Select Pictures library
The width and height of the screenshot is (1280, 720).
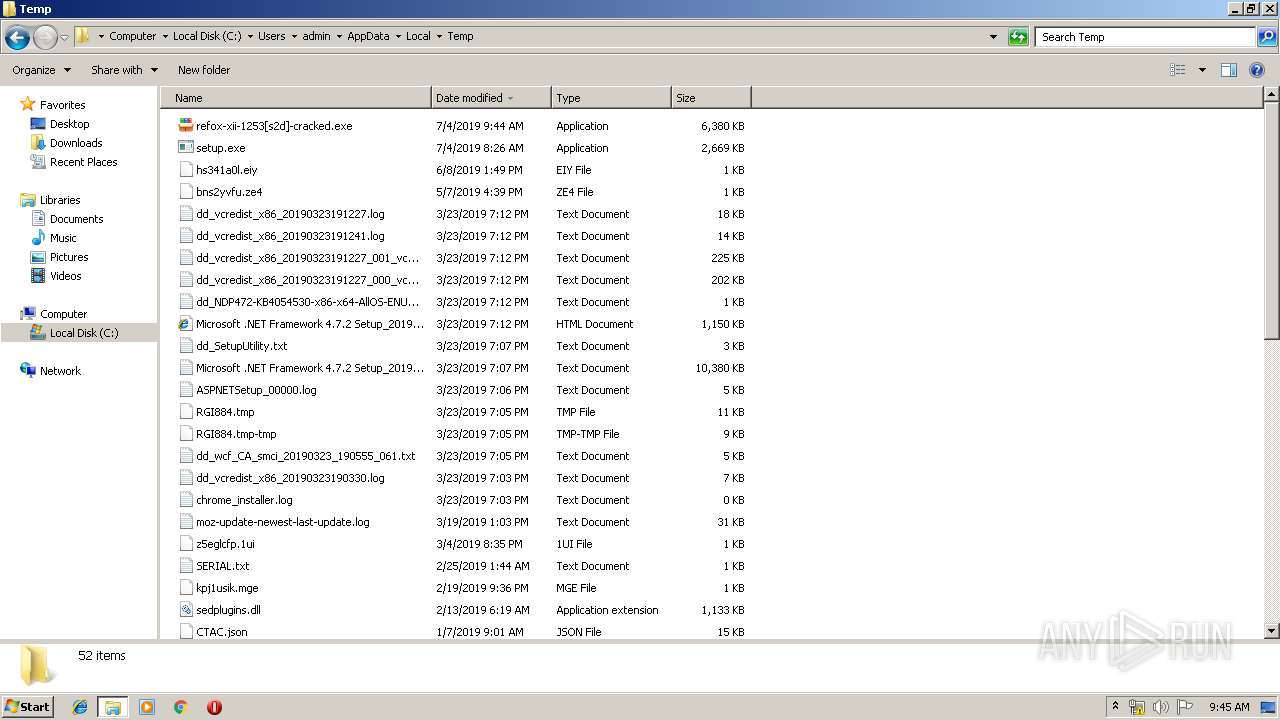tap(69, 257)
